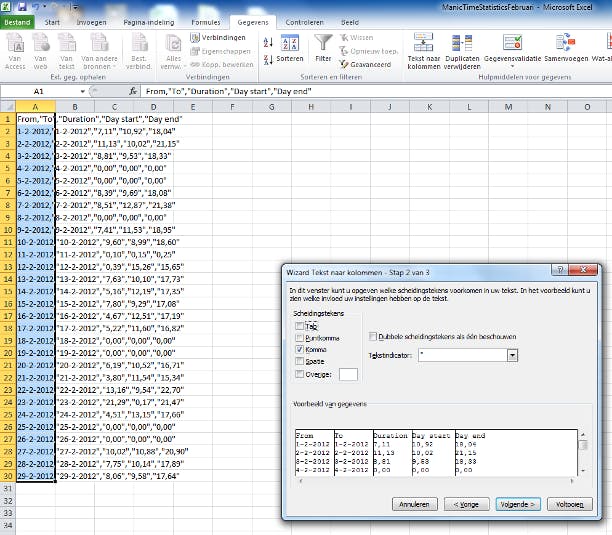Open the Bestand file tab
This screenshot has width=612, height=535.
click(x=18, y=20)
